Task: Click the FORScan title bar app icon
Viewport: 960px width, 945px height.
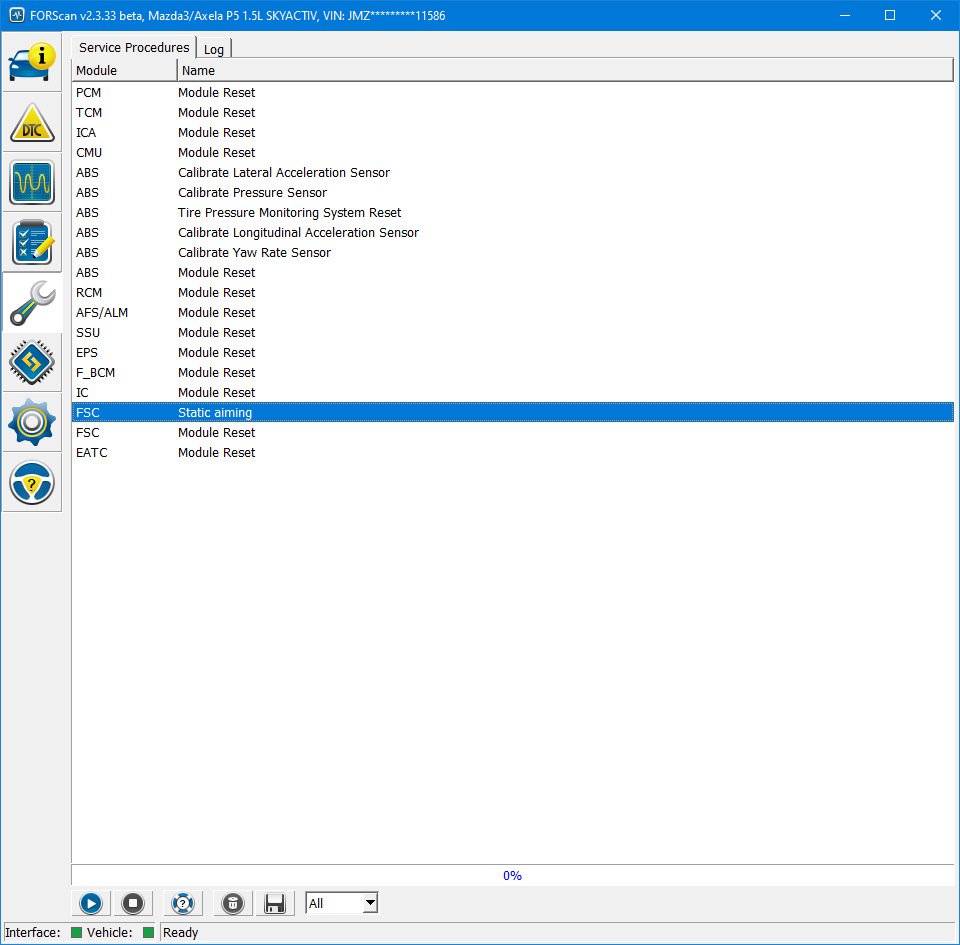Action: coord(17,15)
